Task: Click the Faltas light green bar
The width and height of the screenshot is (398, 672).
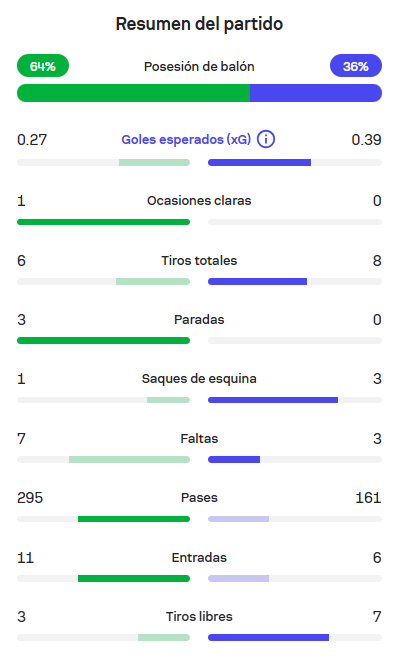Action: [x=129, y=459]
